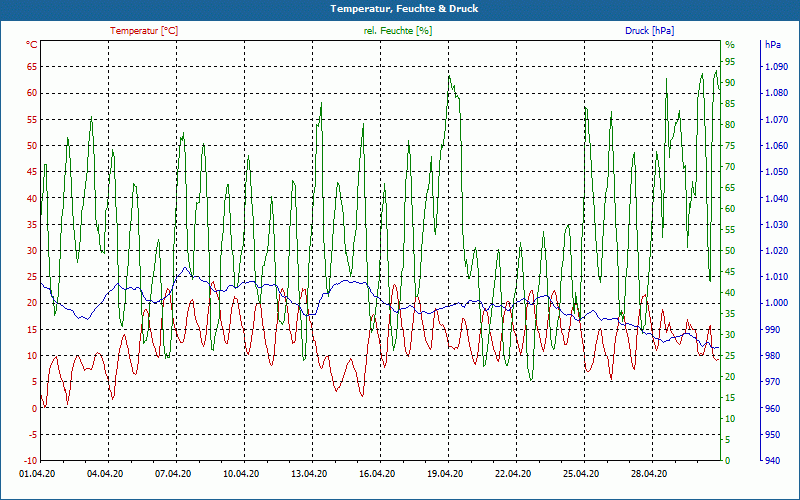This screenshot has width=800, height=500.
Task: Click the pressure axis value 1.000
Action: coord(776,303)
